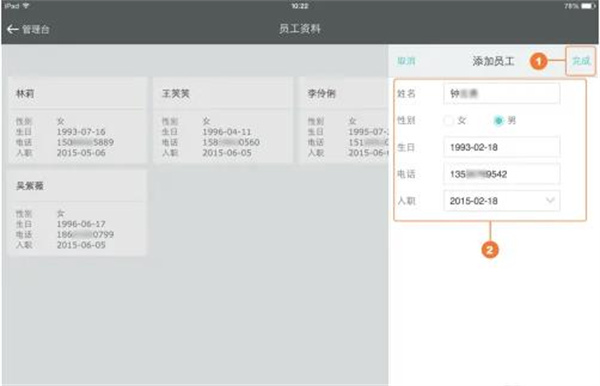Viewport: 600px width, 386px height.
Task: Click the phone number ending 0799
Action: point(85,235)
